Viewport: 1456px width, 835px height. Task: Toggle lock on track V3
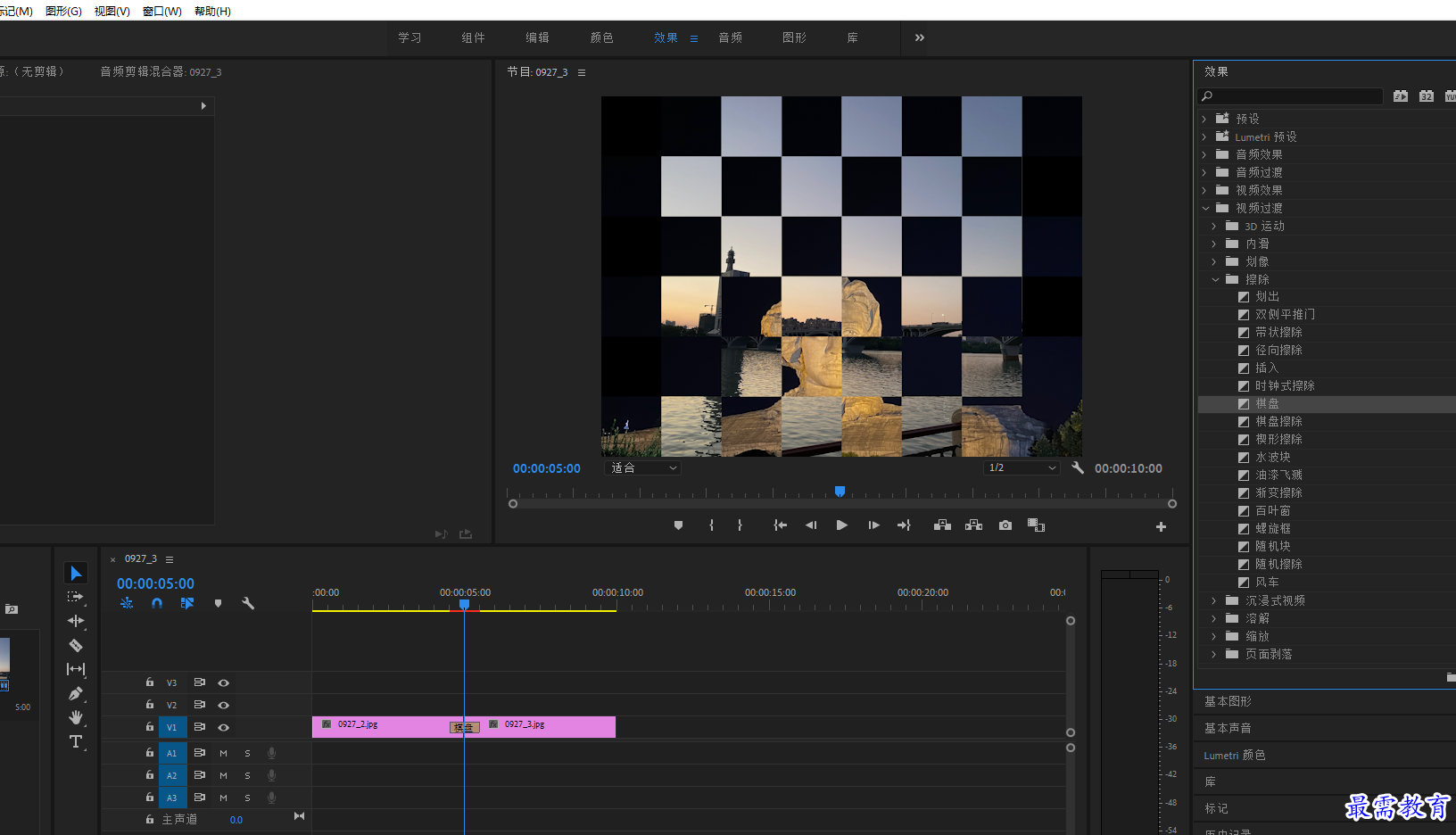pos(150,682)
